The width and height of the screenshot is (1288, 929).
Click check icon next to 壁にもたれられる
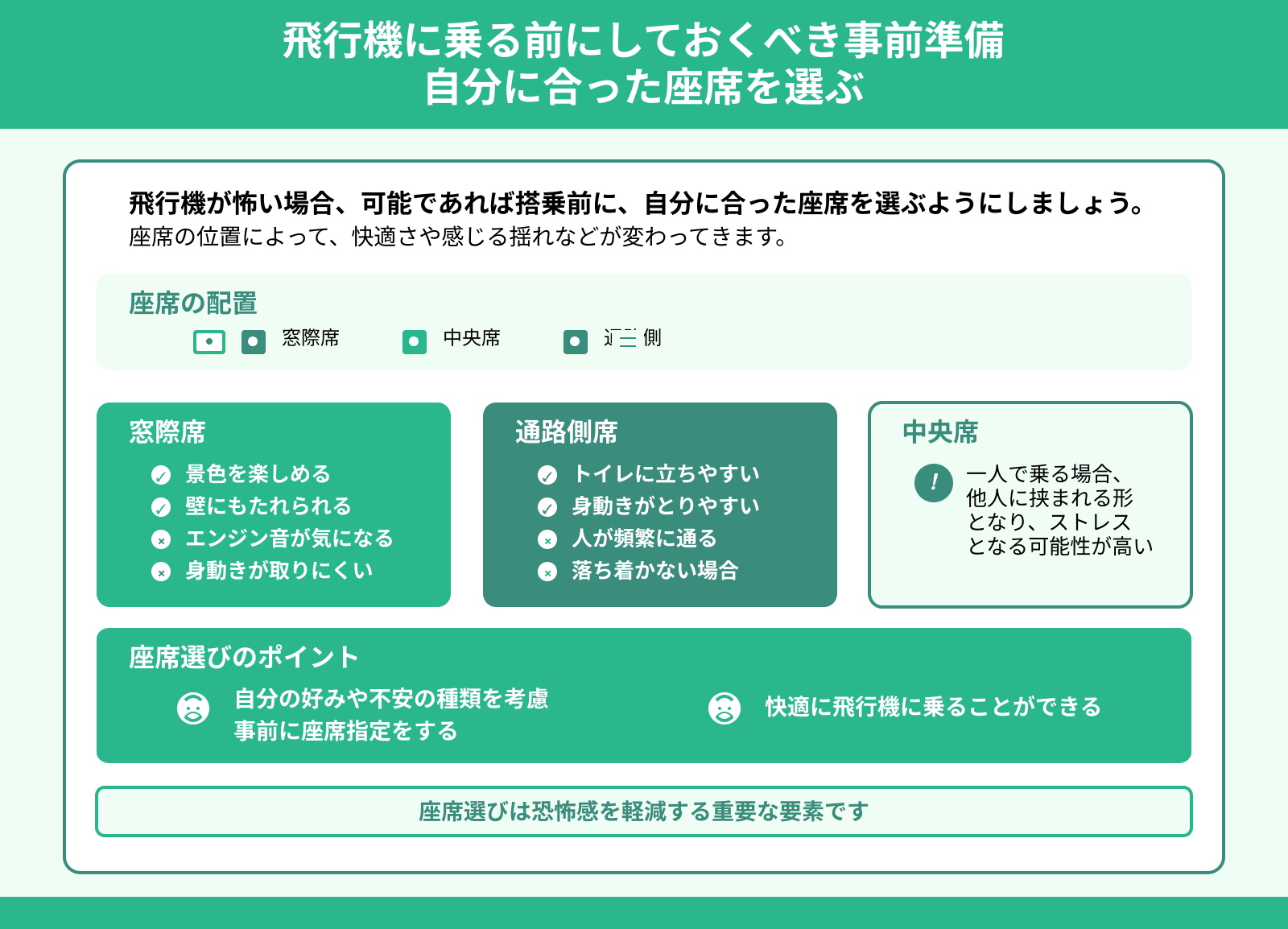click(x=161, y=507)
